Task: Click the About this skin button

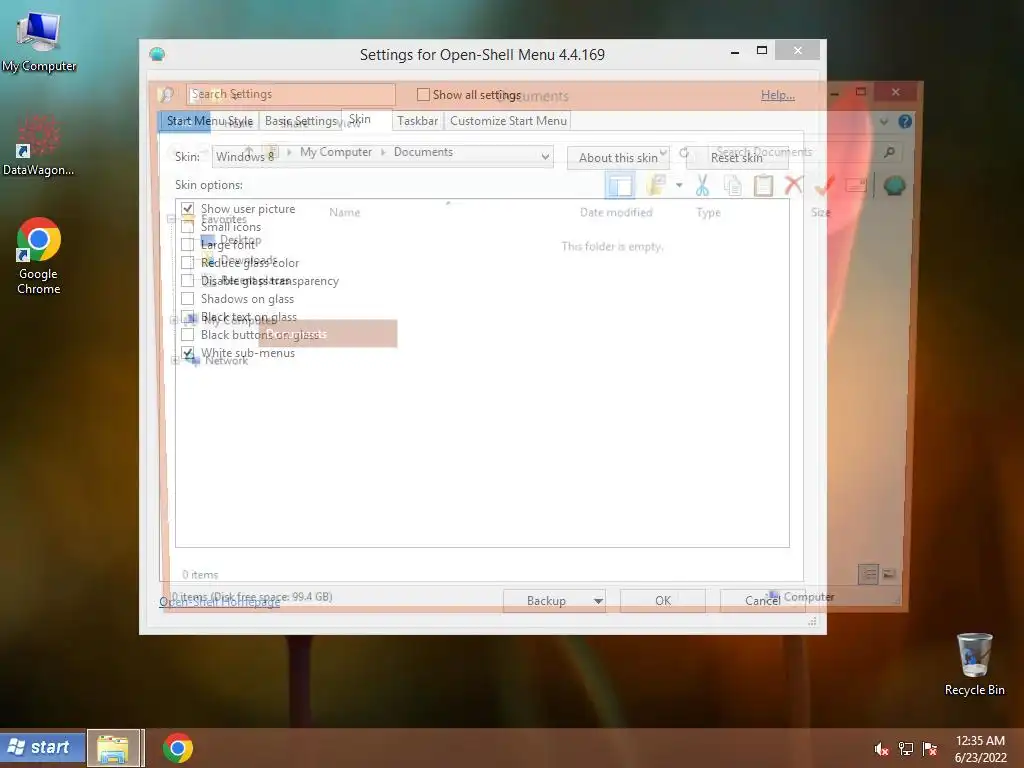Action: tap(618, 157)
